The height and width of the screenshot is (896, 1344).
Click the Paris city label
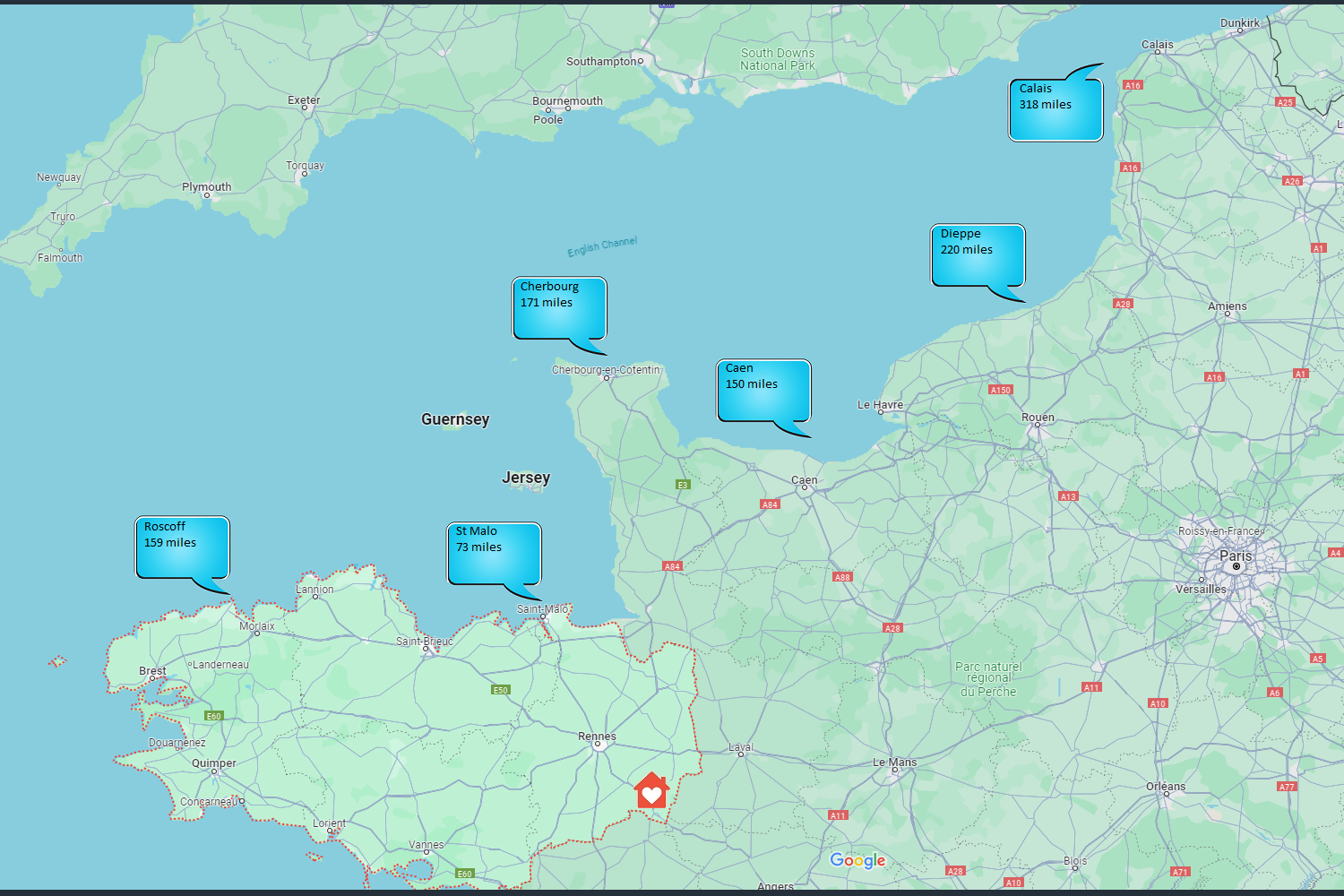(1236, 556)
